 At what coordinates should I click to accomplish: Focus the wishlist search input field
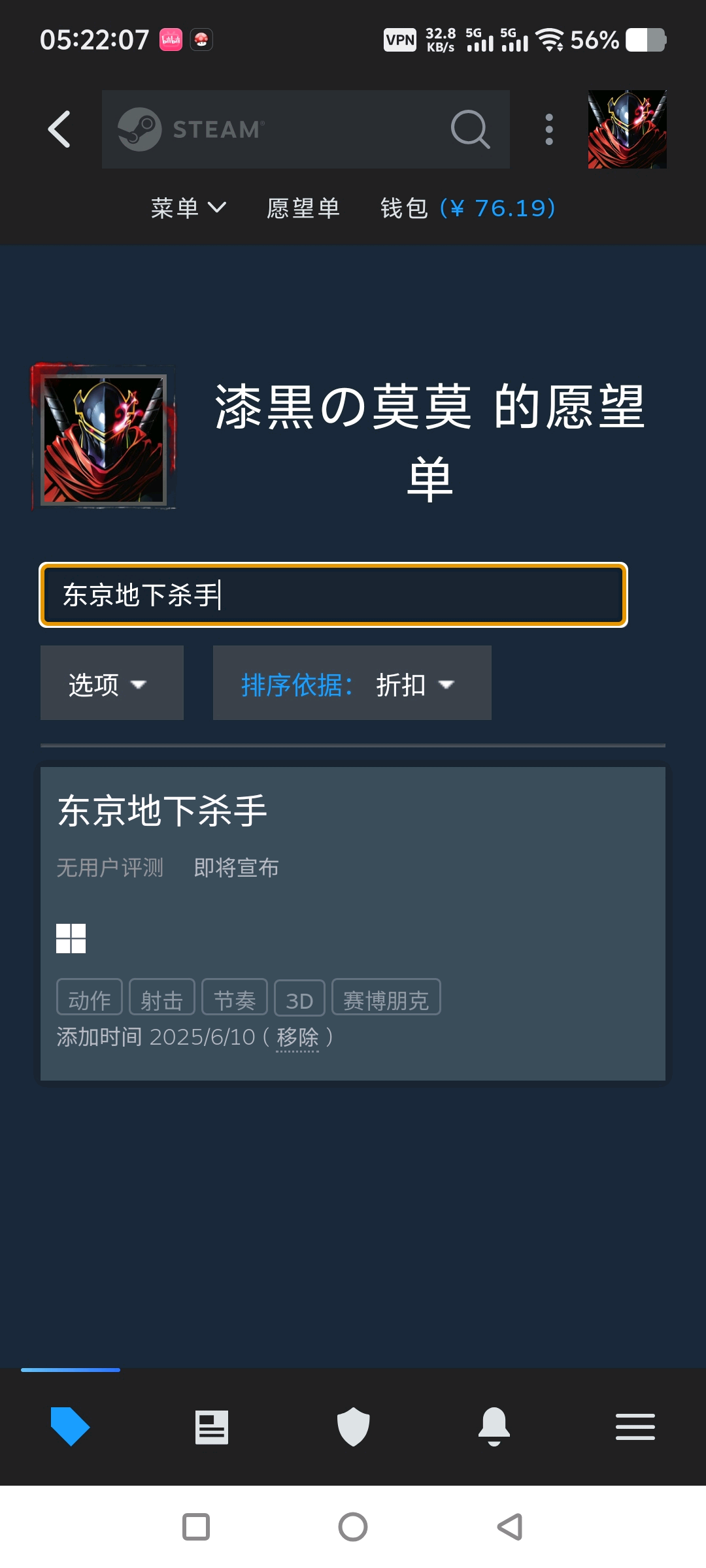point(333,595)
